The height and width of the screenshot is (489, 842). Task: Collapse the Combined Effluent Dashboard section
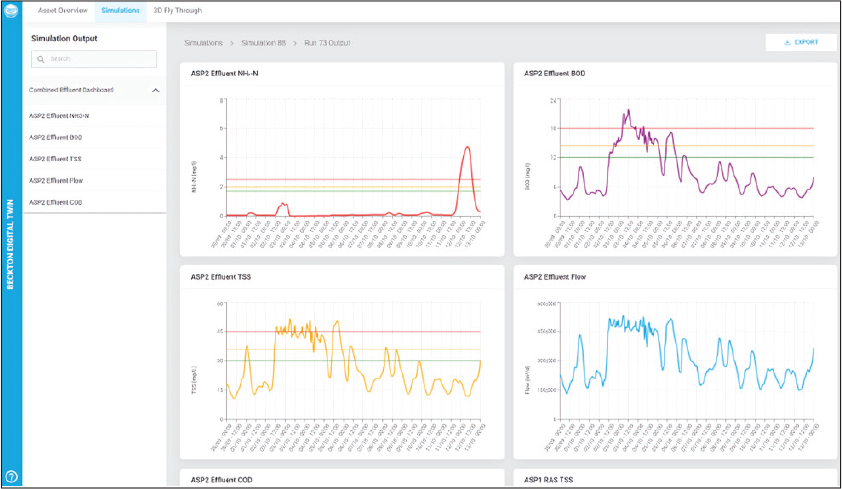(155, 90)
